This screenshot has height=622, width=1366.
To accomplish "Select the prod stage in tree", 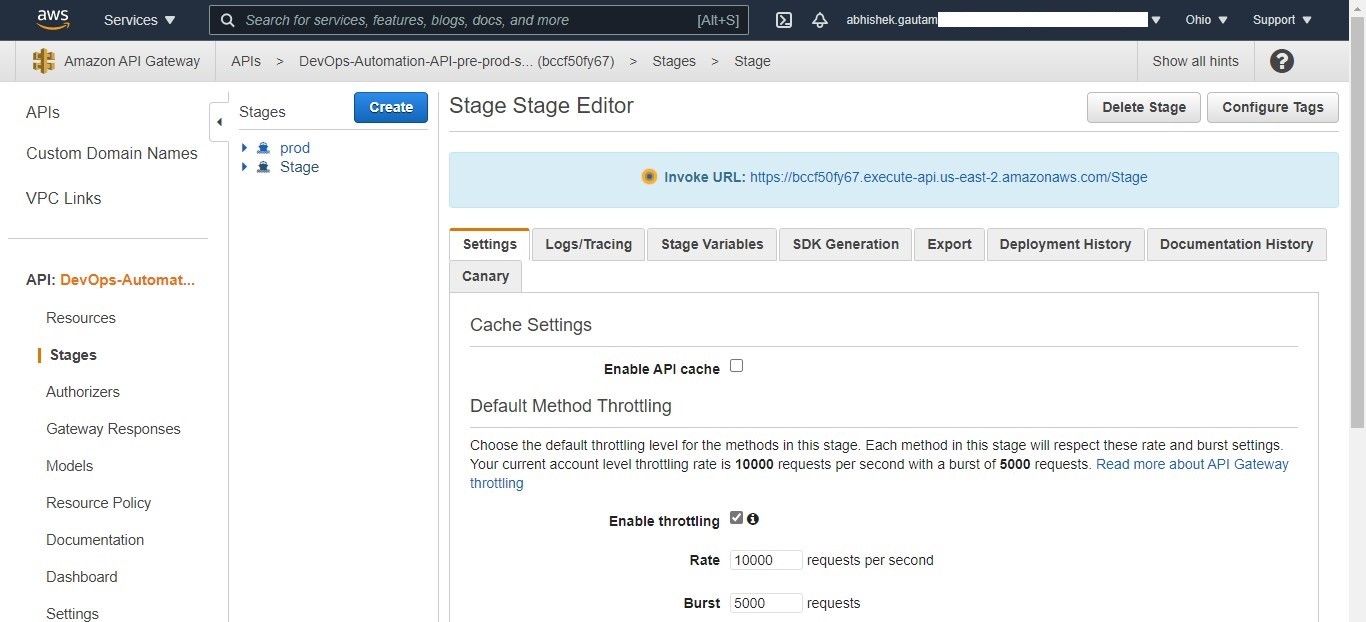I will pyautogui.click(x=295, y=148).
